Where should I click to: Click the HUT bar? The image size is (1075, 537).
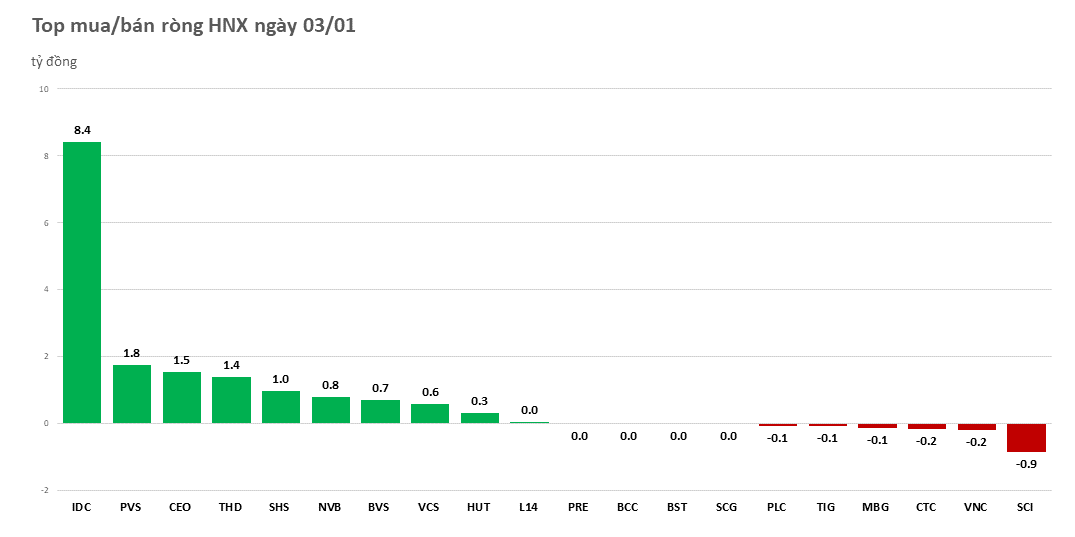point(479,418)
